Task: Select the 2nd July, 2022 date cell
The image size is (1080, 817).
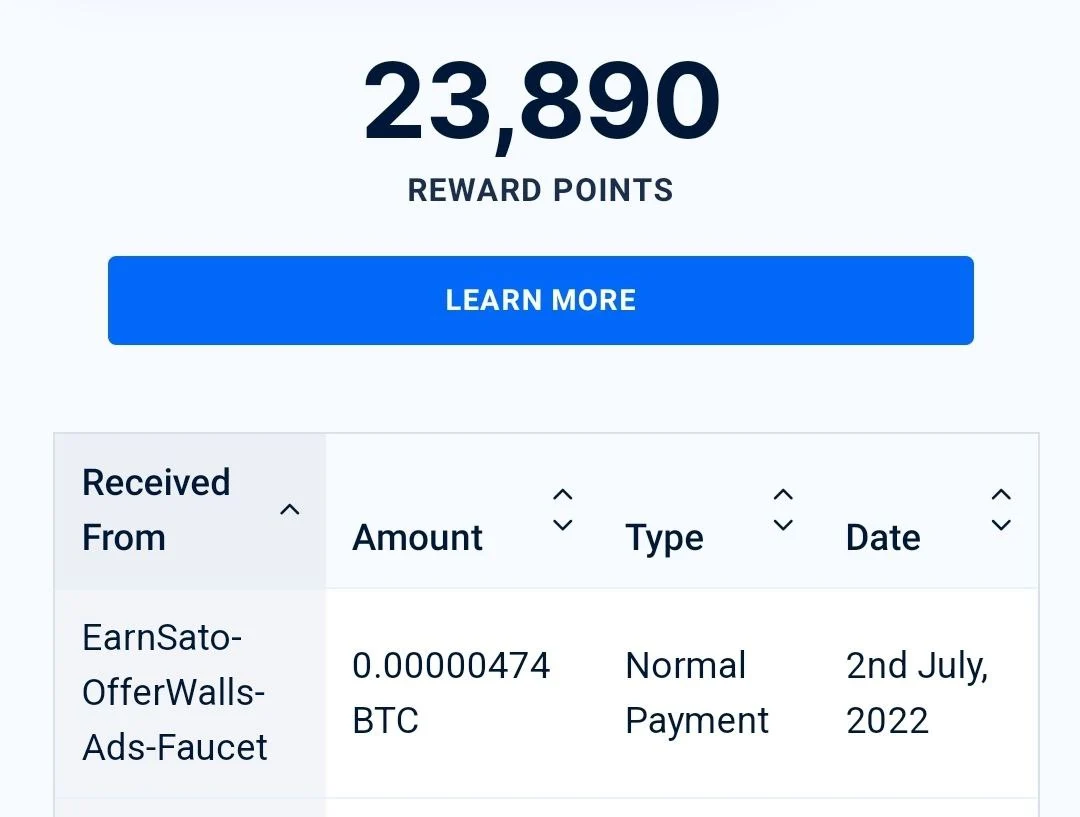Action: (x=928, y=693)
